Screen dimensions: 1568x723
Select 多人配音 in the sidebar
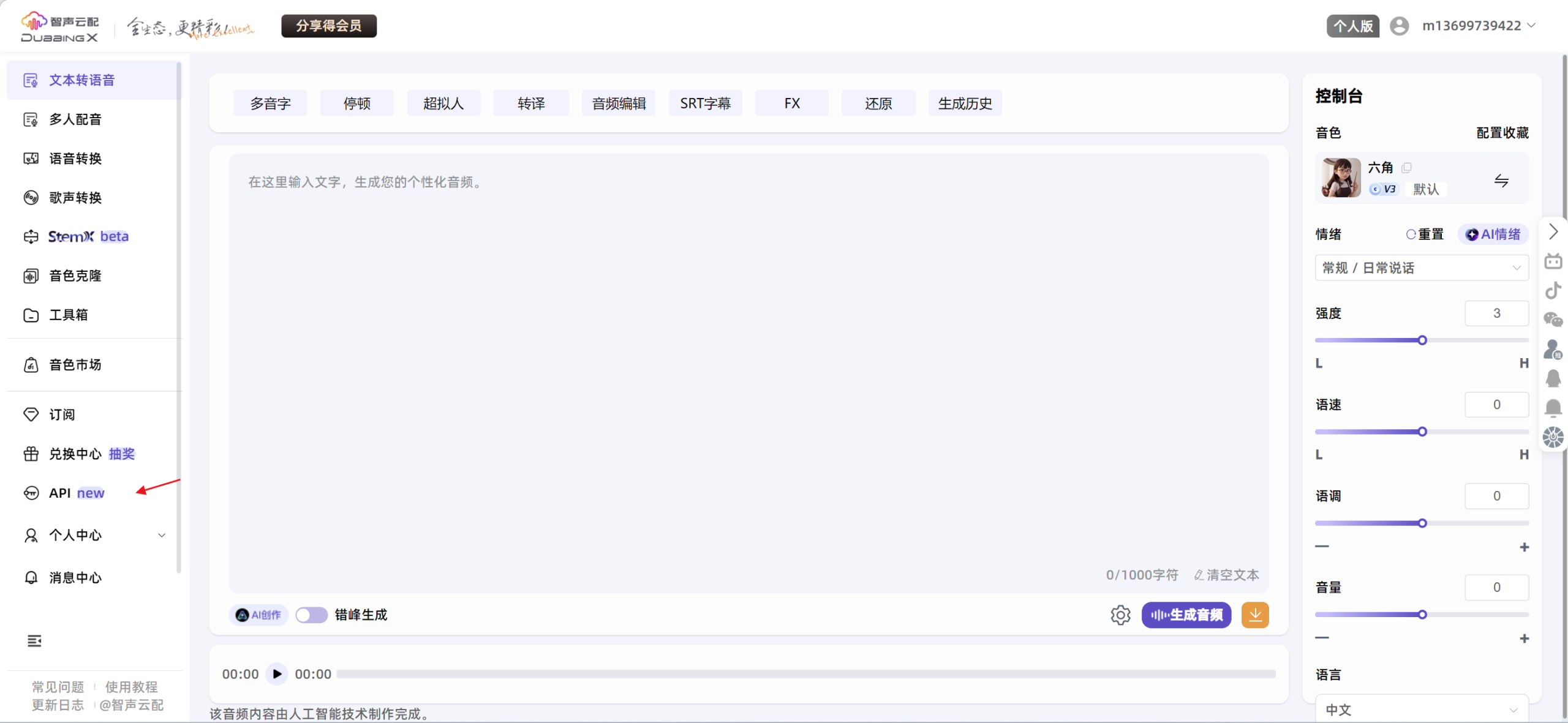coord(75,119)
